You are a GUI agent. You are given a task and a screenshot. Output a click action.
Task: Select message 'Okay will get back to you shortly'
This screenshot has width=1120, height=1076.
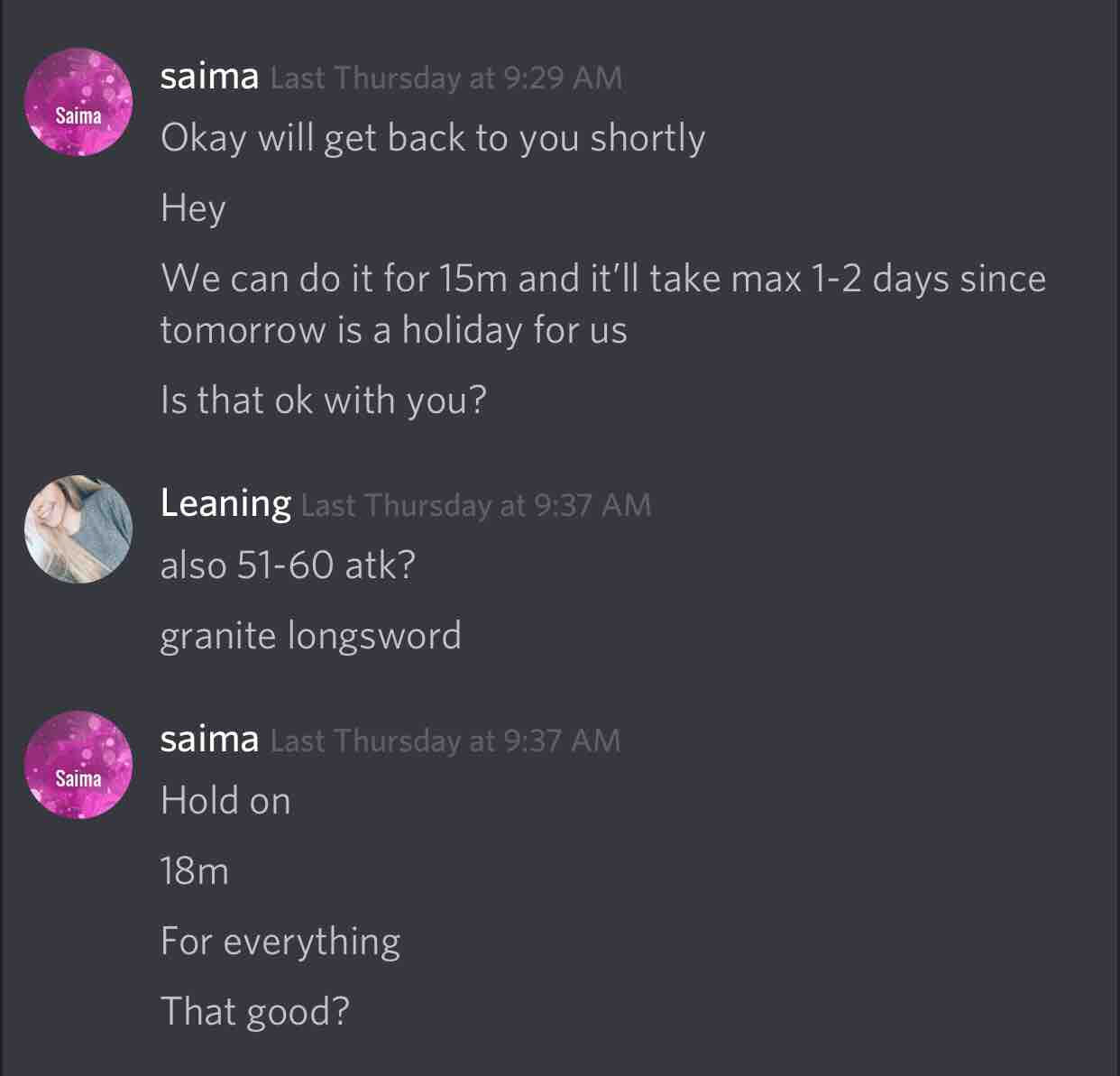click(x=433, y=139)
